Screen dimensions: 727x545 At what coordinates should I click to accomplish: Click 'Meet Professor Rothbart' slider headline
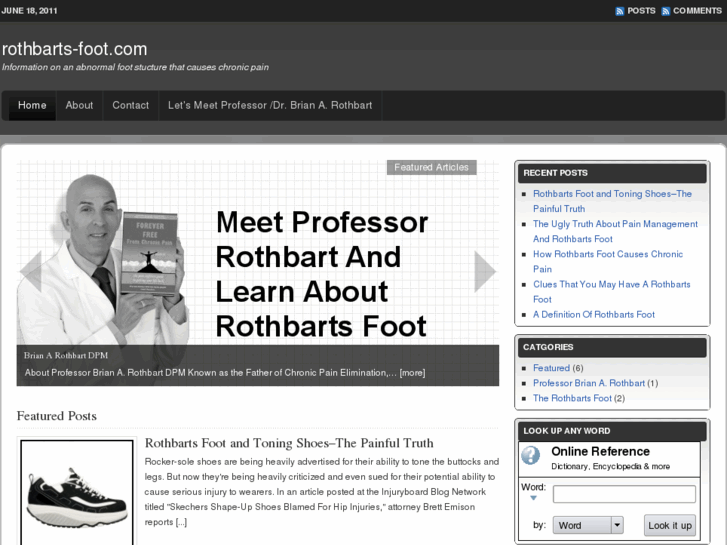pyautogui.click(x=322, y=274)
